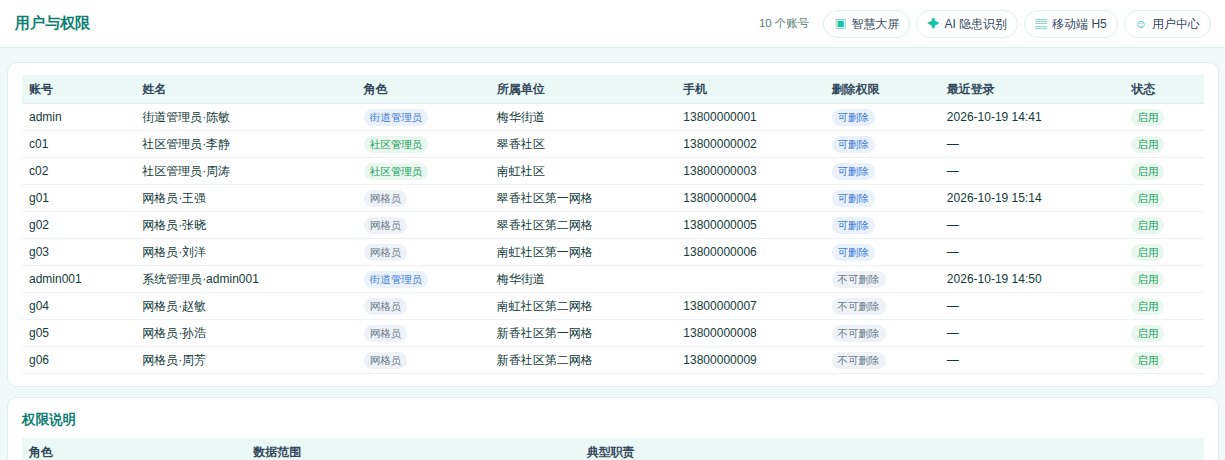
Task: Click 可删除 tag in admin row
Action: (853, 117)
